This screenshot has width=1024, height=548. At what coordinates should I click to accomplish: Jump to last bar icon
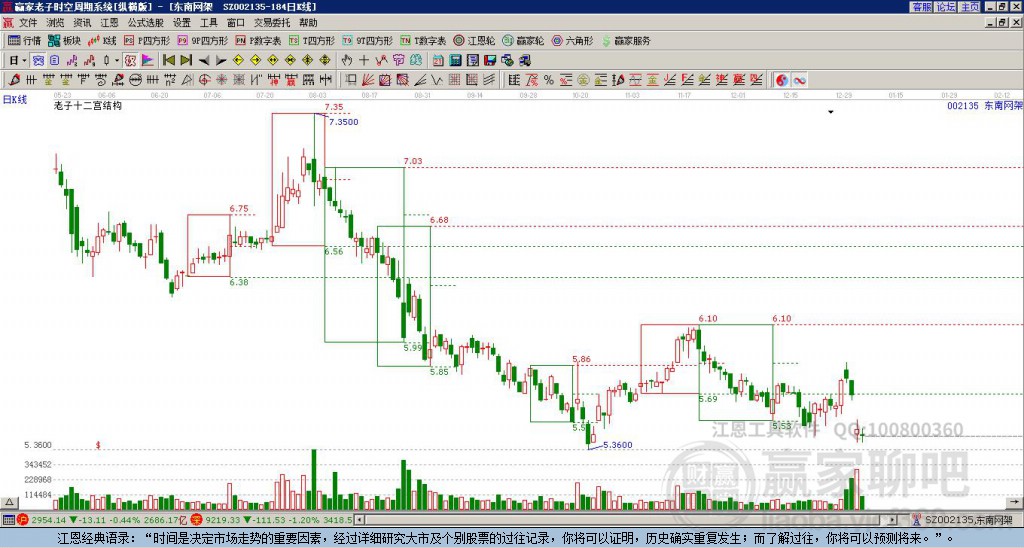[x=185, y=61]
